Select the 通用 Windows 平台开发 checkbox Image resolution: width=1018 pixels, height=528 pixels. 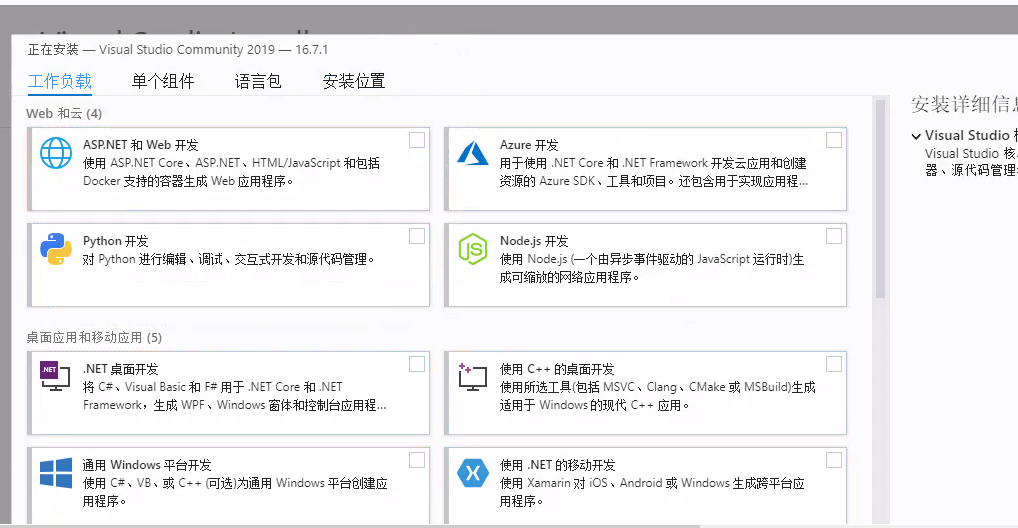coord(417,460)
